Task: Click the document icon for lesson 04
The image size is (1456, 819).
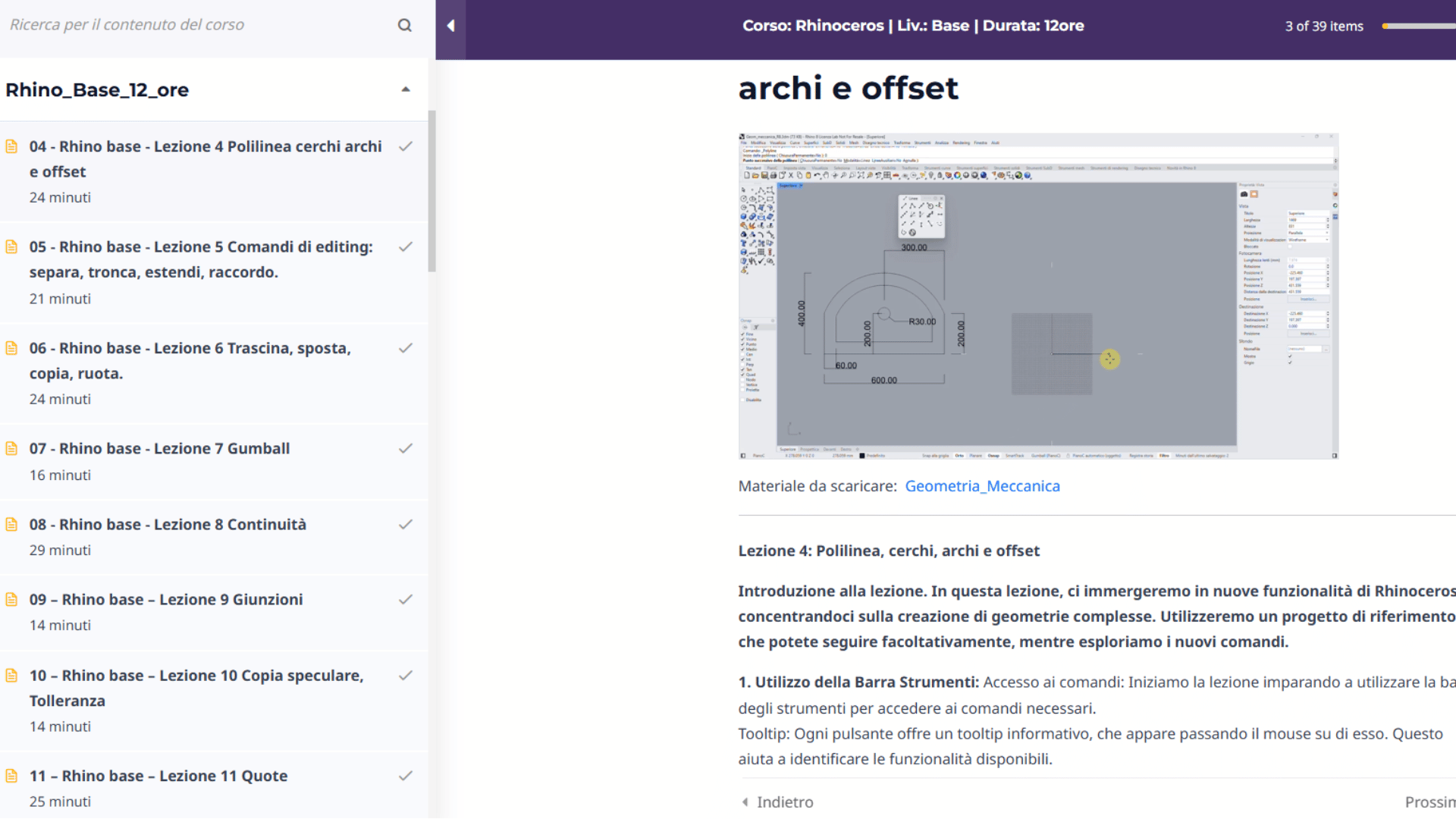Action: [11, 146]
